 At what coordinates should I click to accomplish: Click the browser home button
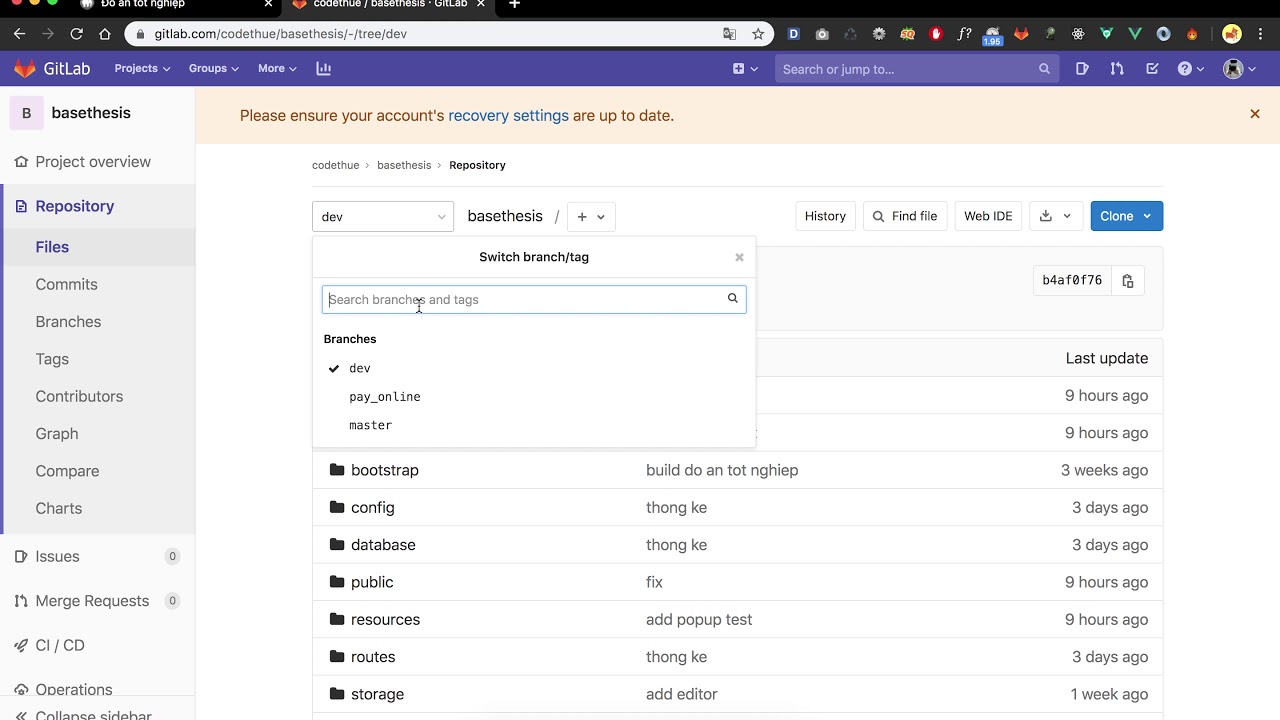105,34
